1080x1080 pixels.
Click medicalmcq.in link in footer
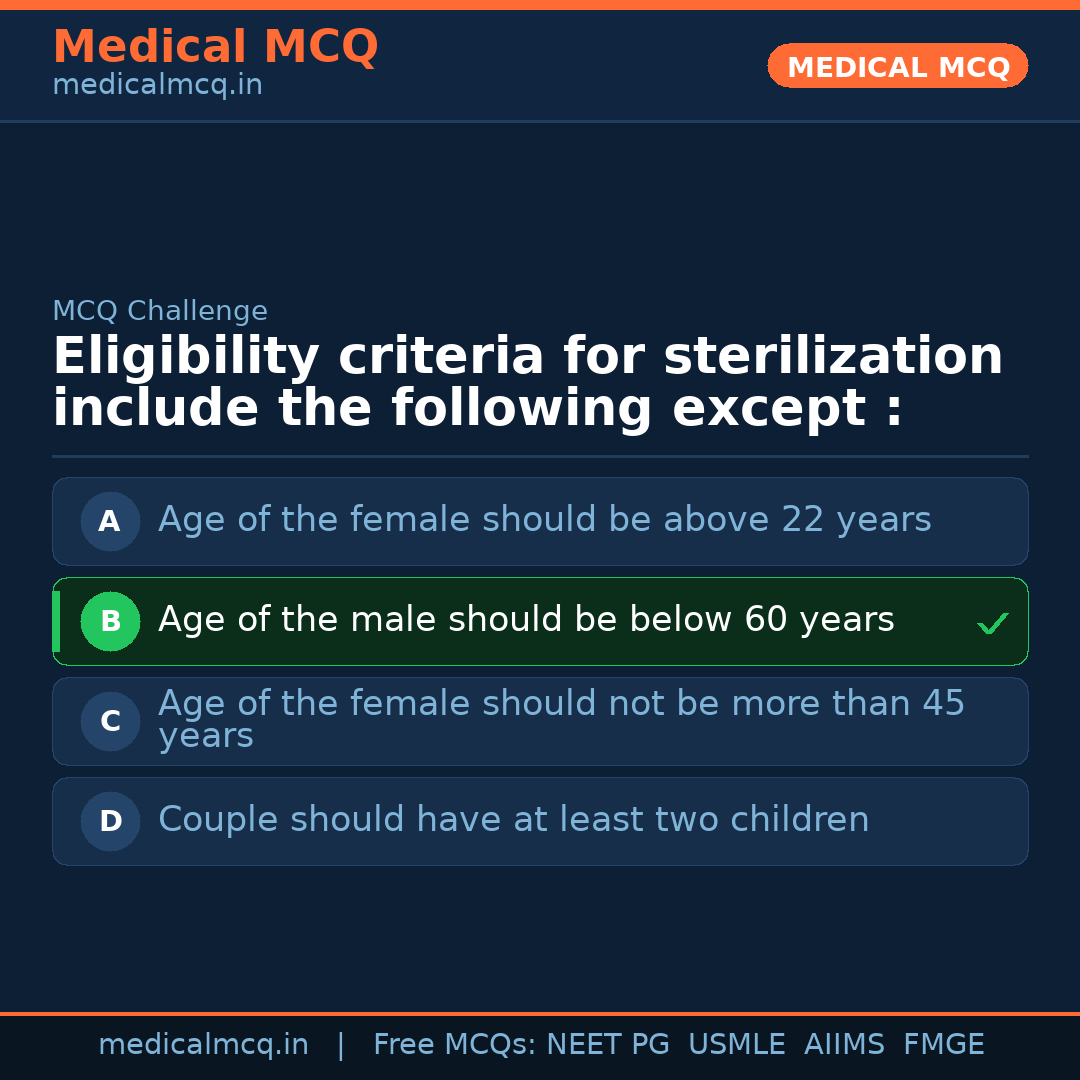(203, 1045)
